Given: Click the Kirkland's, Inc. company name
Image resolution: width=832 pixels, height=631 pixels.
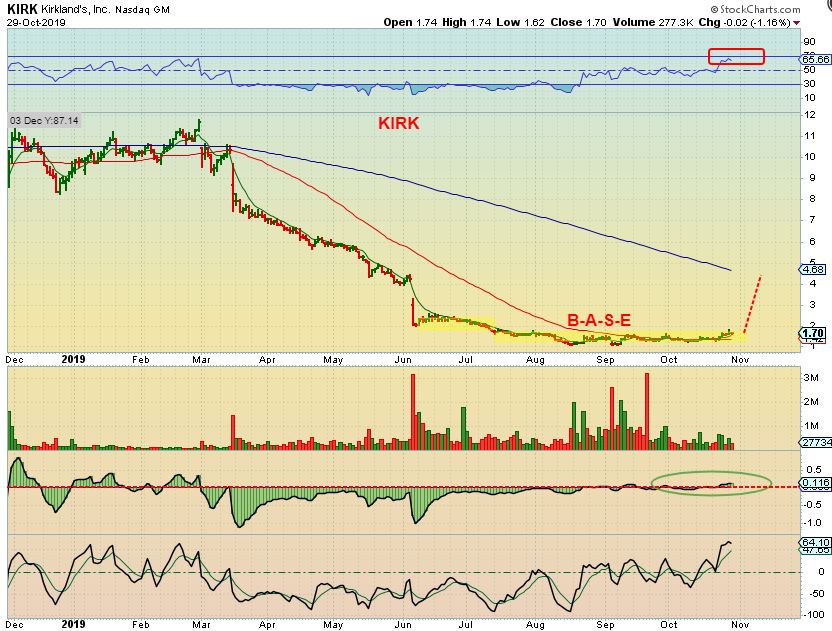Looking at the screenshot, I should point(76,10).
